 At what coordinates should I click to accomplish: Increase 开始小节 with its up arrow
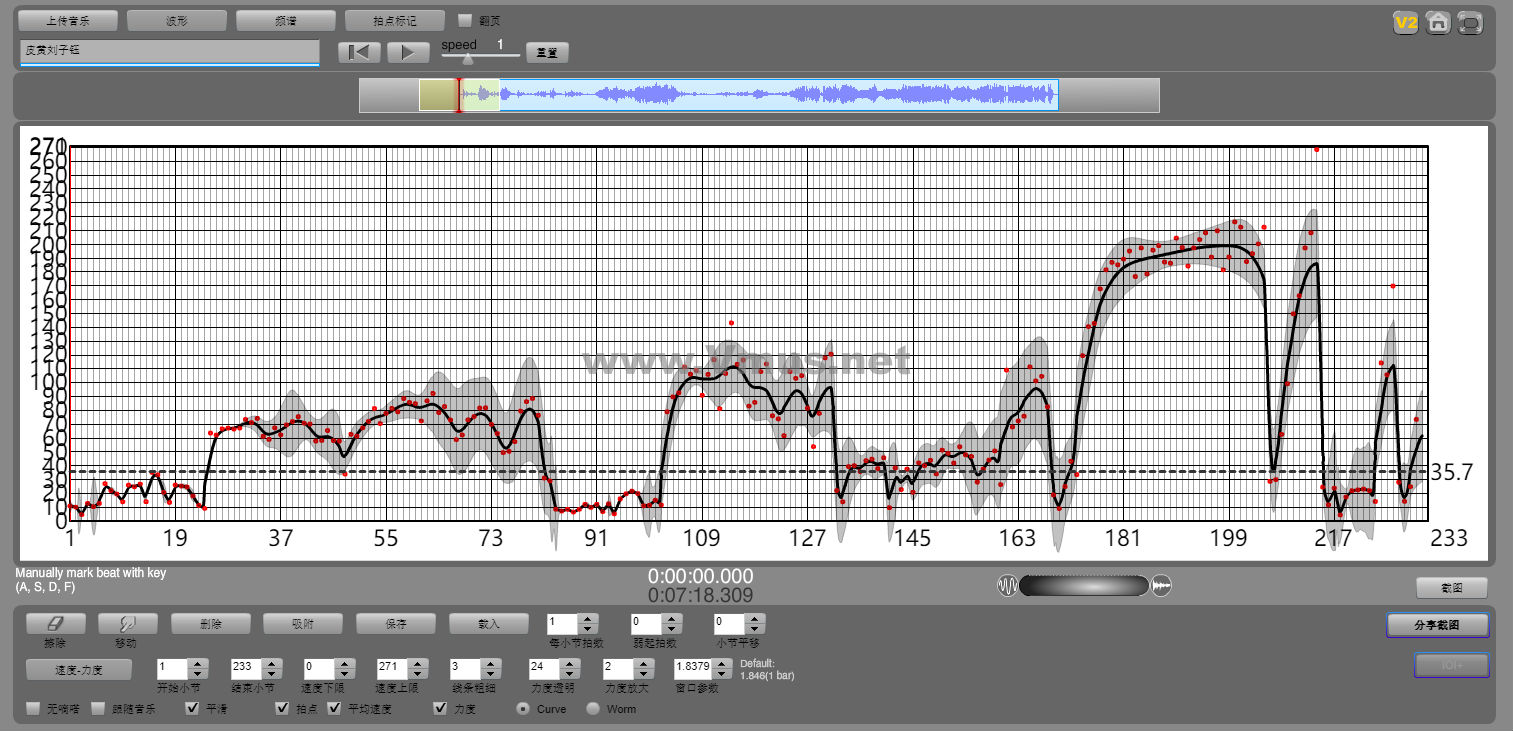click(x=198, y=662)
